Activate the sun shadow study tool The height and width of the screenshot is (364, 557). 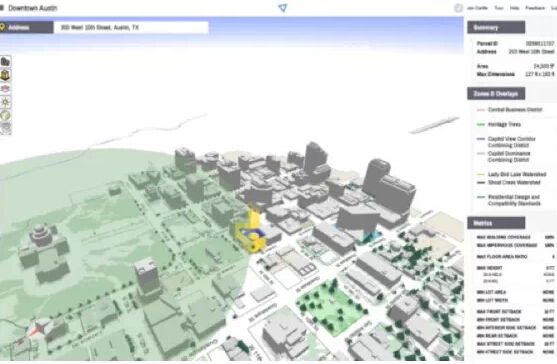pos(5,102)
